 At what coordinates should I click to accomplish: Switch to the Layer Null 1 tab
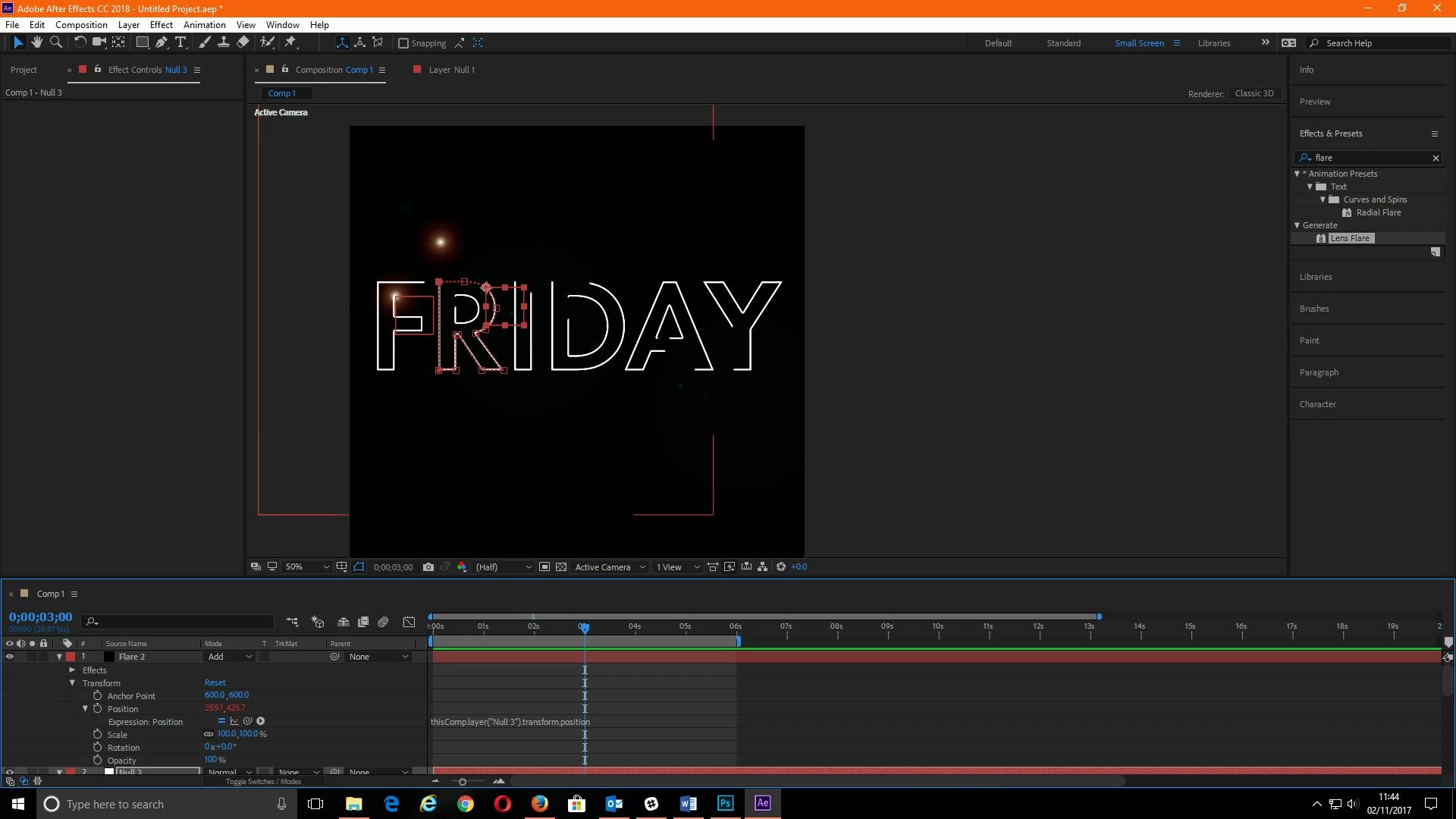click(x=451, y=70)
